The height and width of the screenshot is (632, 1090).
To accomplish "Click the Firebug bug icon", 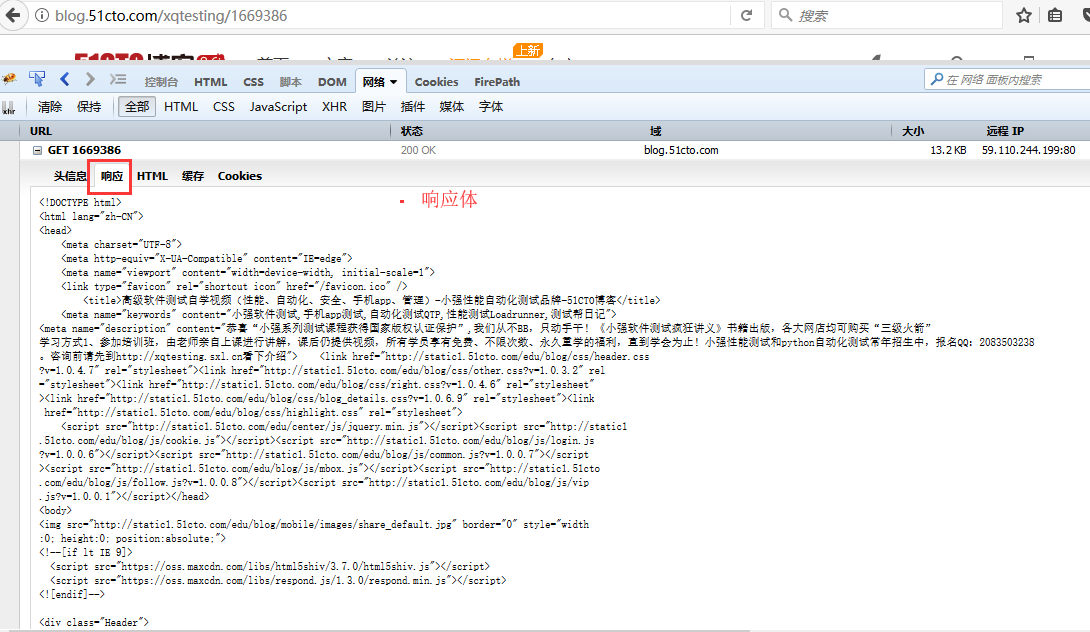I will click(9, 79).
